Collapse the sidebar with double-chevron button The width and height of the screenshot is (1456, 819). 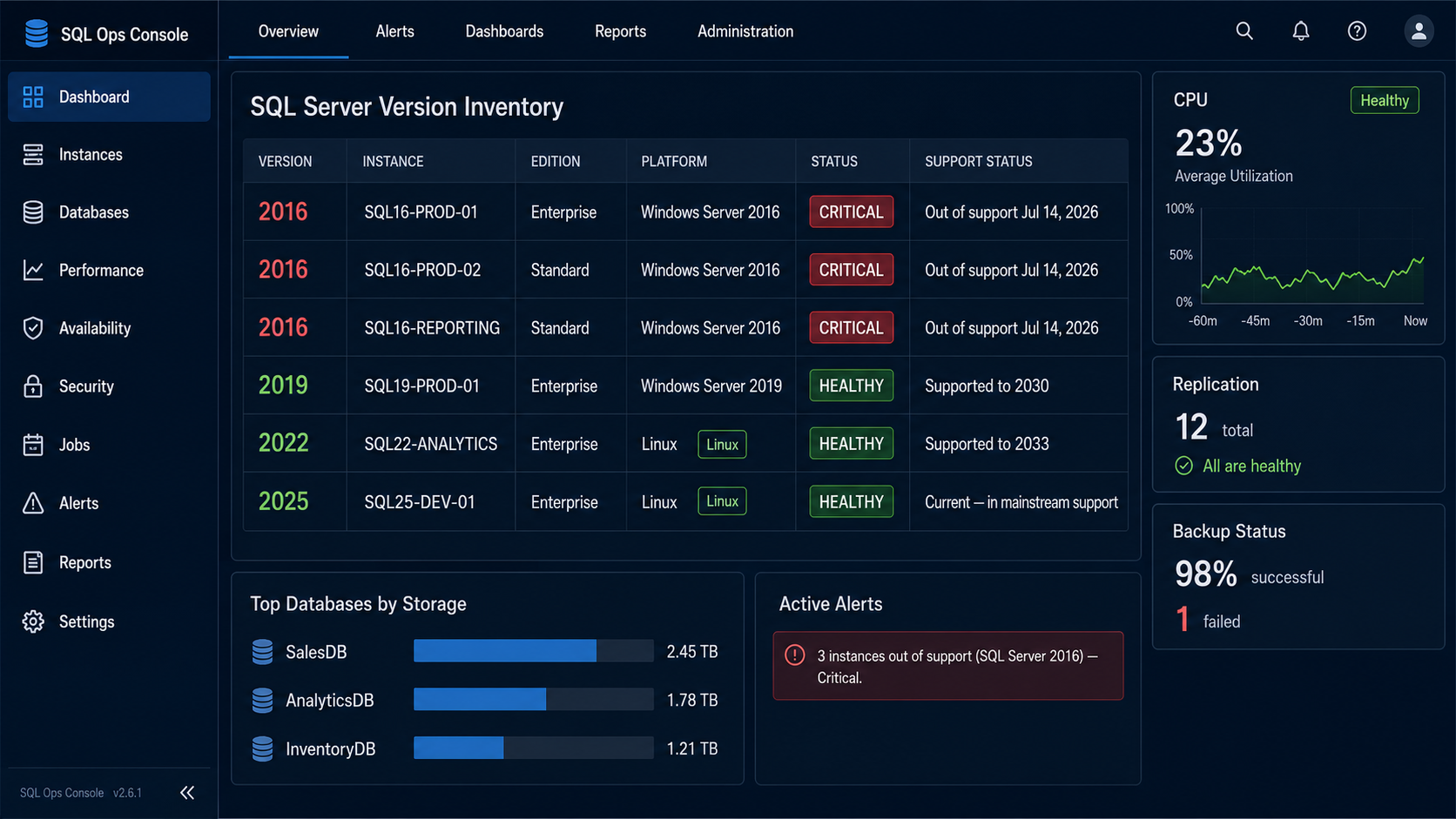pos(187,792)
